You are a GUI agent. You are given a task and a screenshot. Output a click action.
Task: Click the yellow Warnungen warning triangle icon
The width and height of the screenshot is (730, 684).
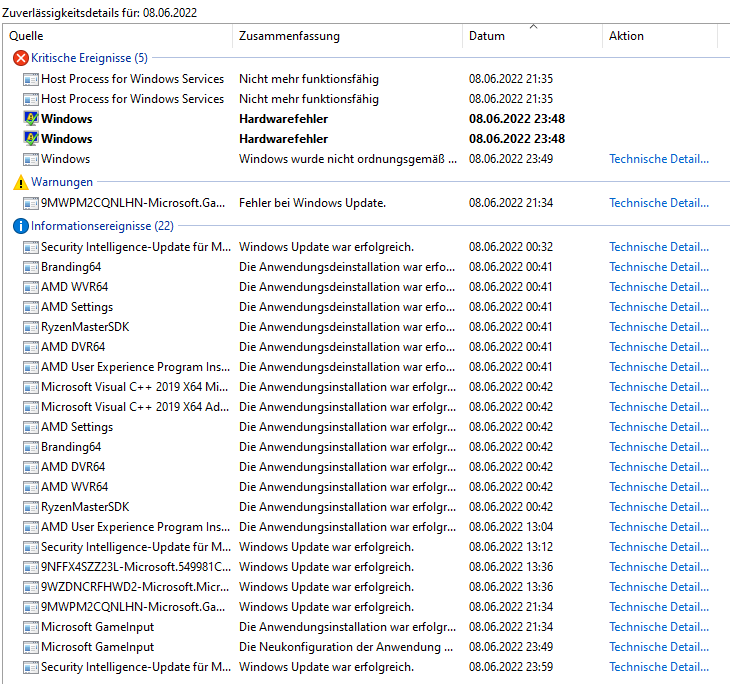[x=20, y=182]
